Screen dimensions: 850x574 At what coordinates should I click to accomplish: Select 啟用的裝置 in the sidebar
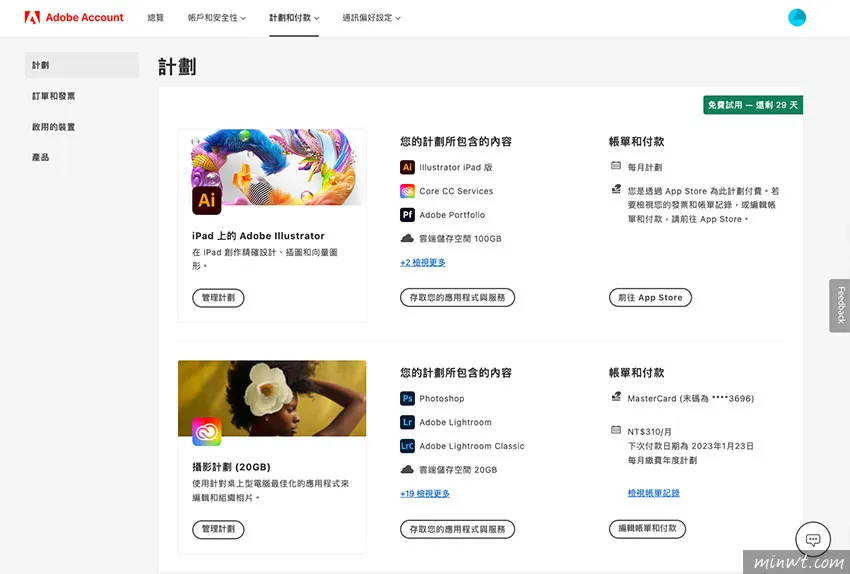(x=54, y=127)
